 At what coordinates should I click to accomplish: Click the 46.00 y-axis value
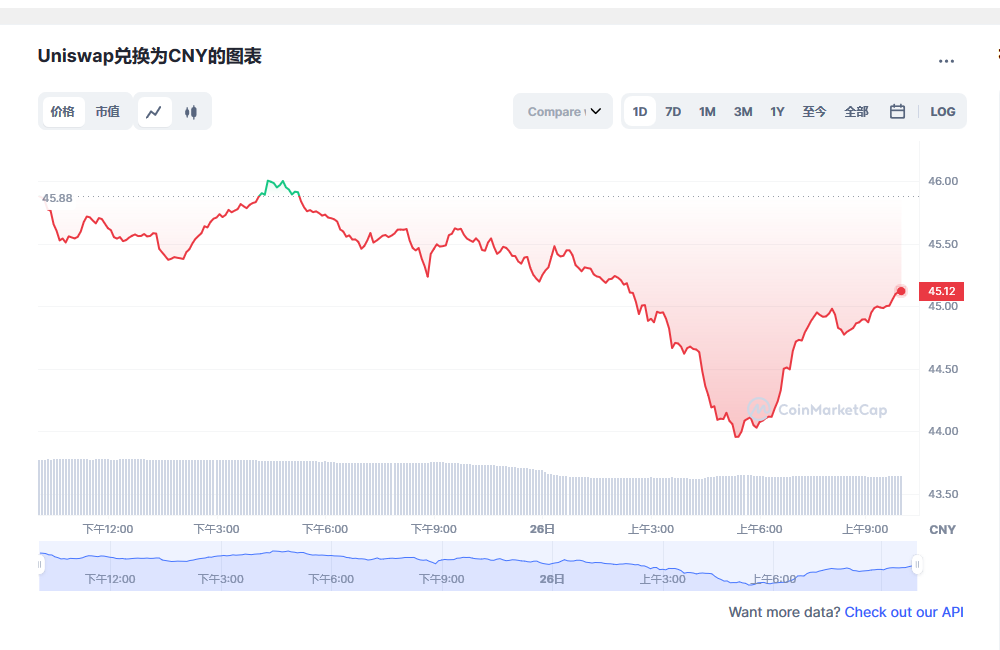[x=943, y=181]
